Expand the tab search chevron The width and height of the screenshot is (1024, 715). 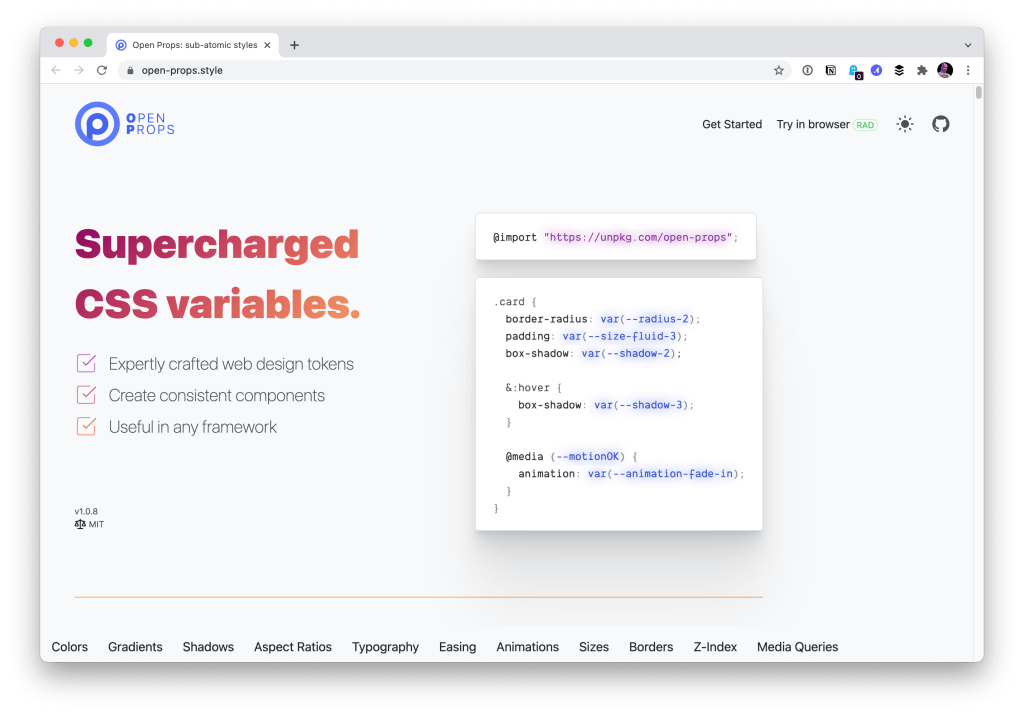(x=968, y=45)
